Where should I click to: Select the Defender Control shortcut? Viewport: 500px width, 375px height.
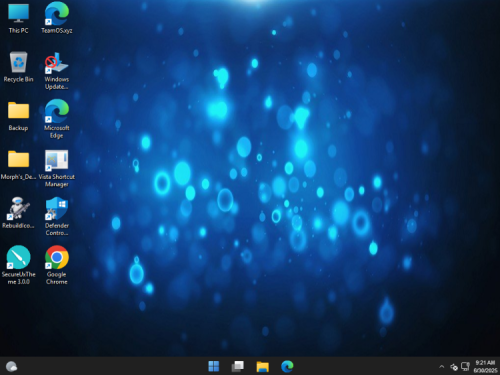[x=57, y=216]
